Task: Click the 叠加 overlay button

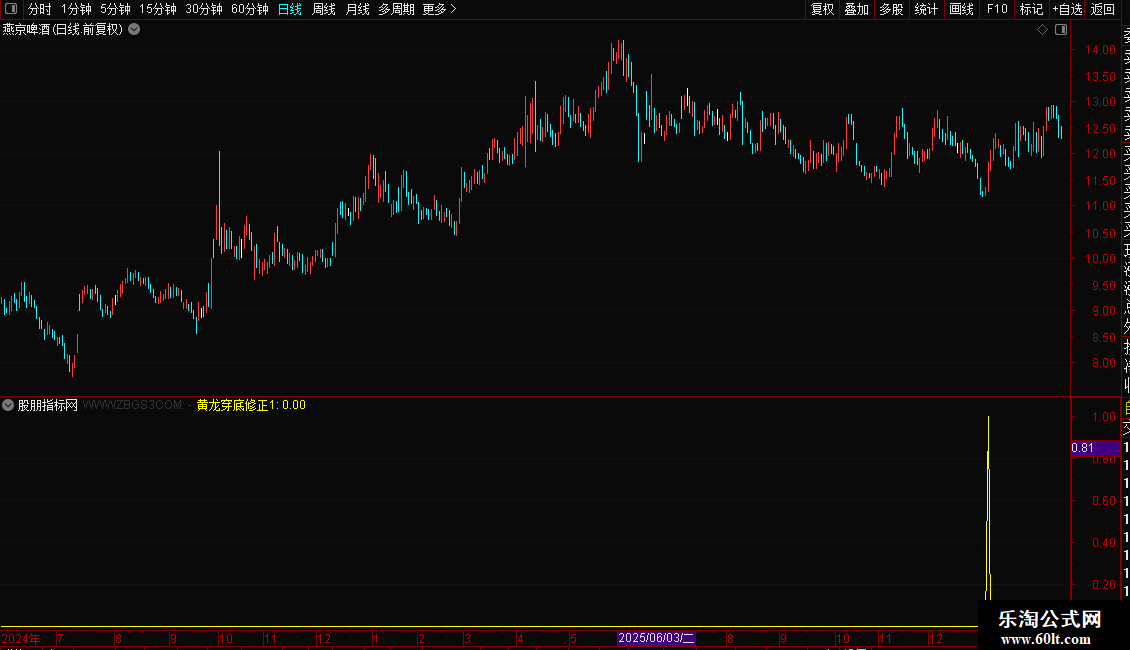Action: click(857, 9)
